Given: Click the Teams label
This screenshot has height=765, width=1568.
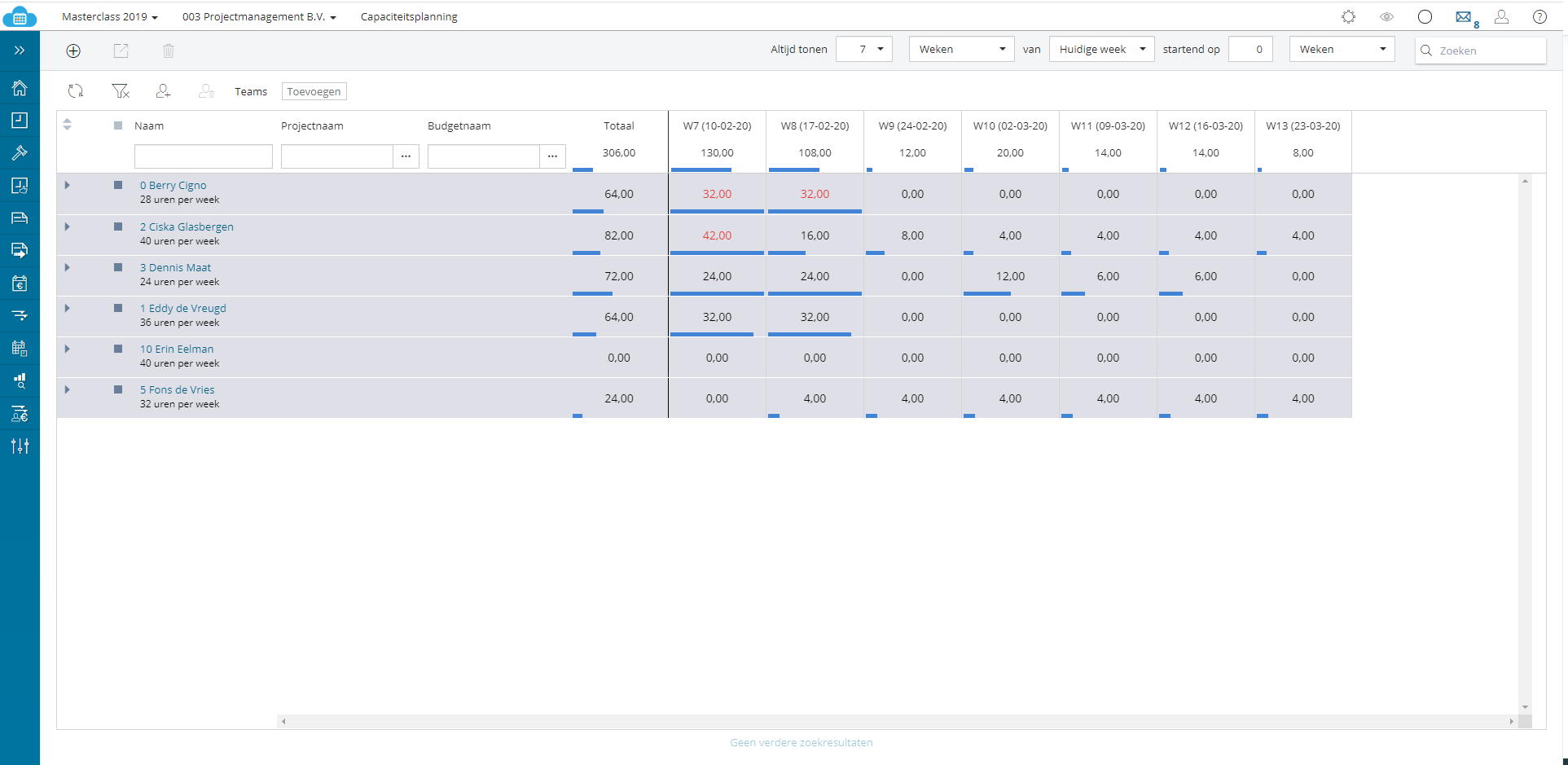Looking at the screenshot, I should point(251,91).
